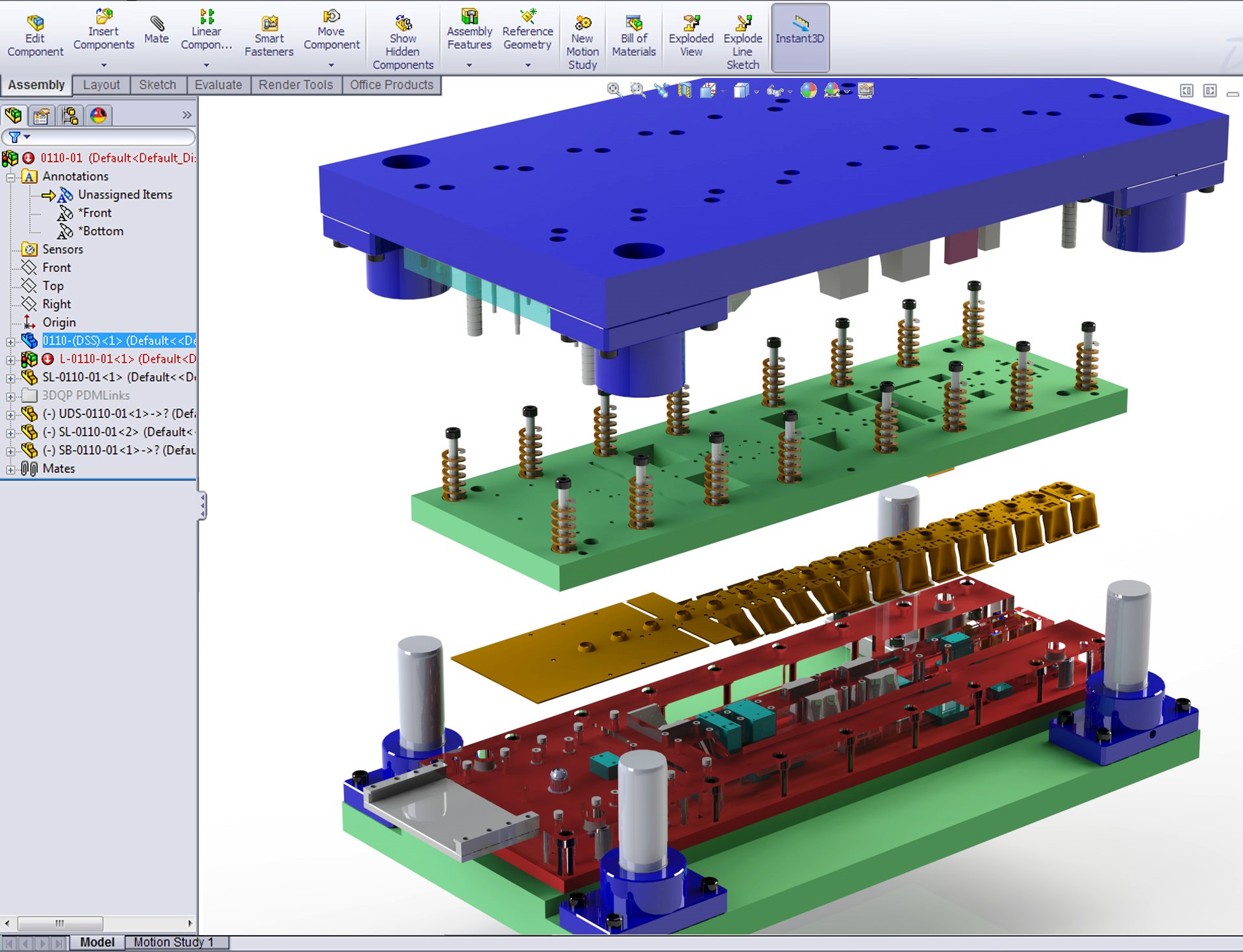Expand the Mates tree node

(x=10, y=469)
